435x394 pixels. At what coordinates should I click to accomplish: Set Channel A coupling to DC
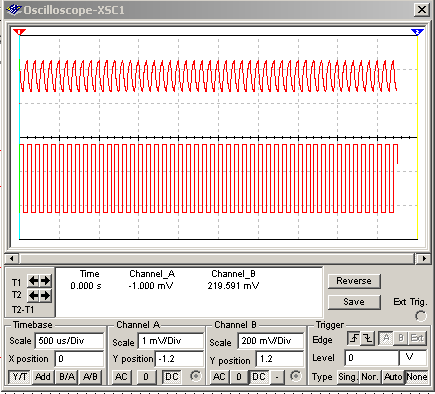(x=172, y=377)
